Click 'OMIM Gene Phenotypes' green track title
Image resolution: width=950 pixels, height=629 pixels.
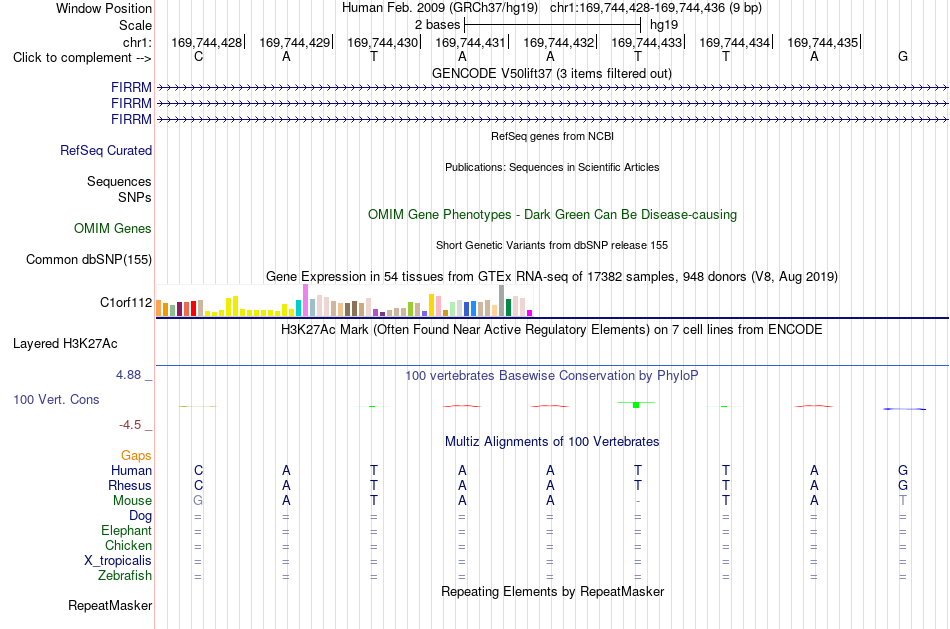pyautogui.click(x=552, y=215)
